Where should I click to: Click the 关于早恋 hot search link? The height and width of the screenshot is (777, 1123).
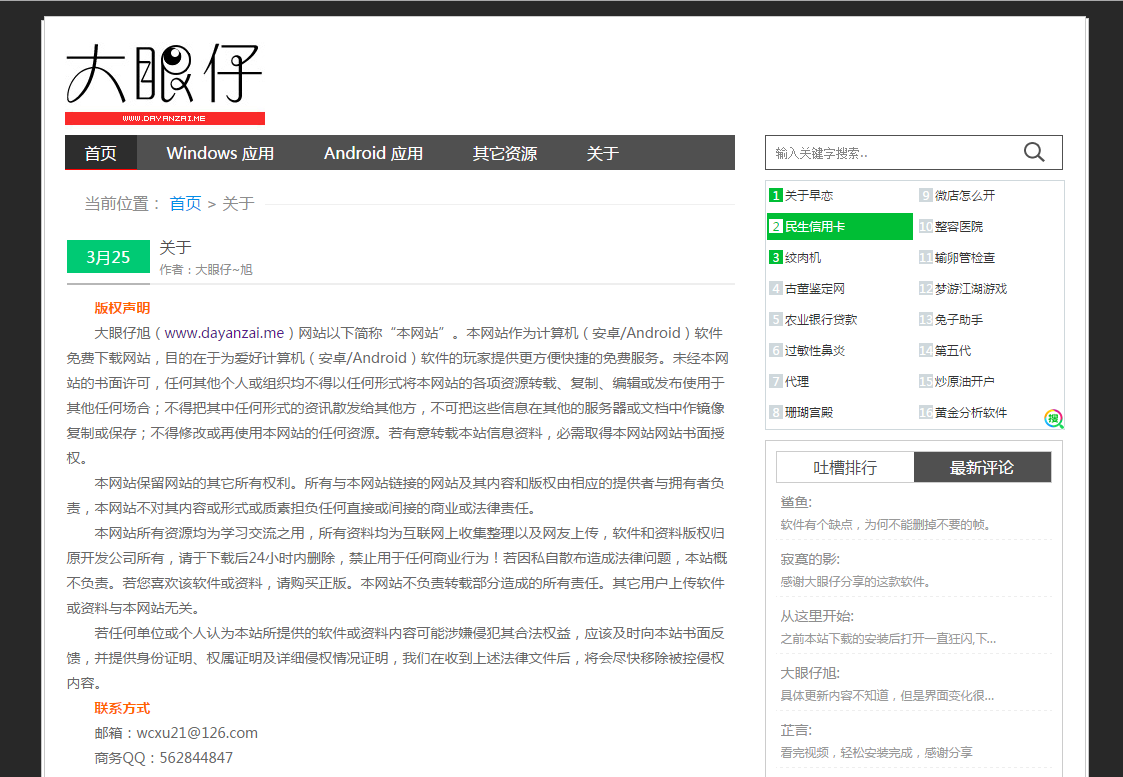(x=811, y=195)
